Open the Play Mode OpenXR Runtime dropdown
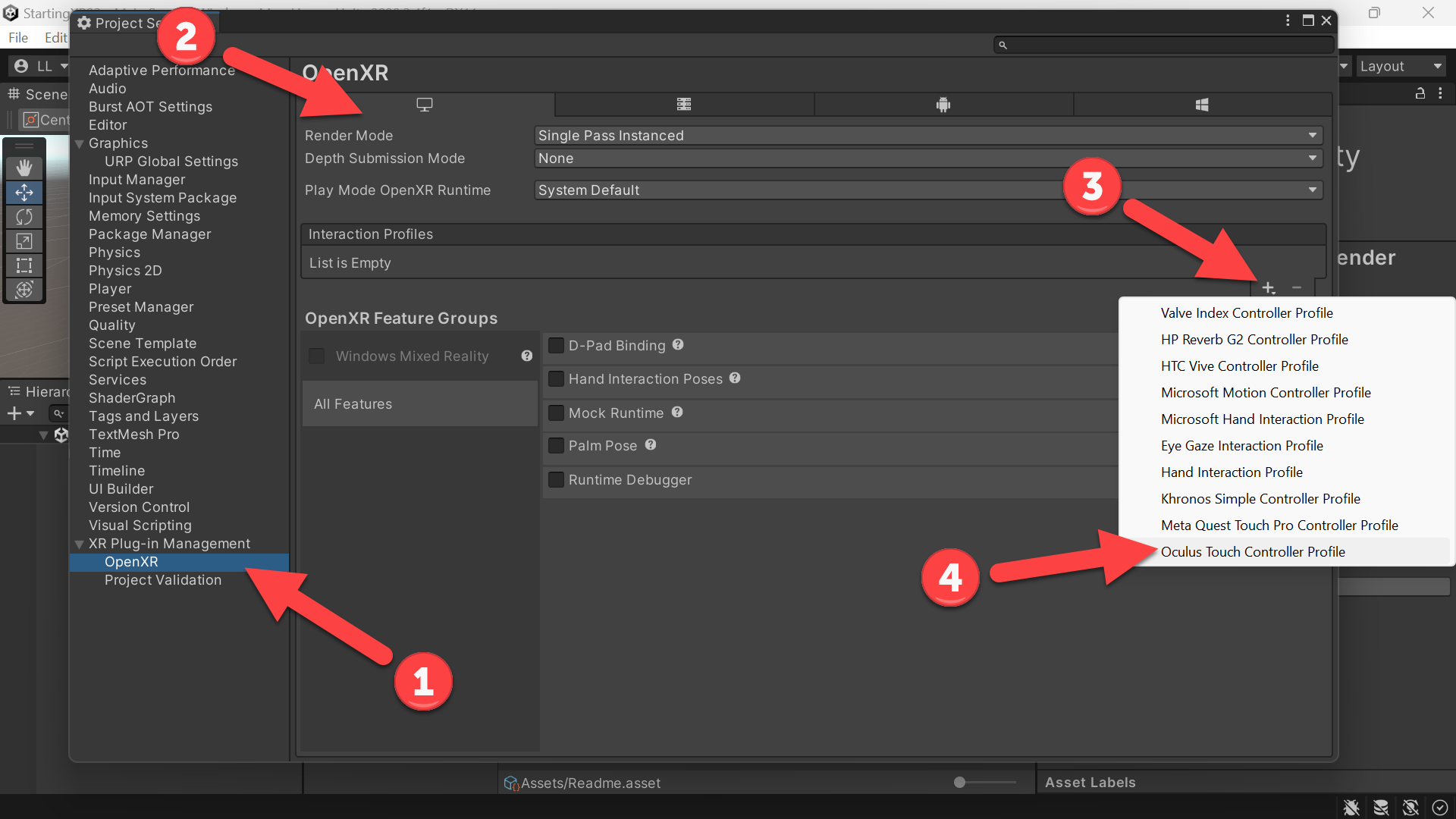 click(x=928, y=190)
